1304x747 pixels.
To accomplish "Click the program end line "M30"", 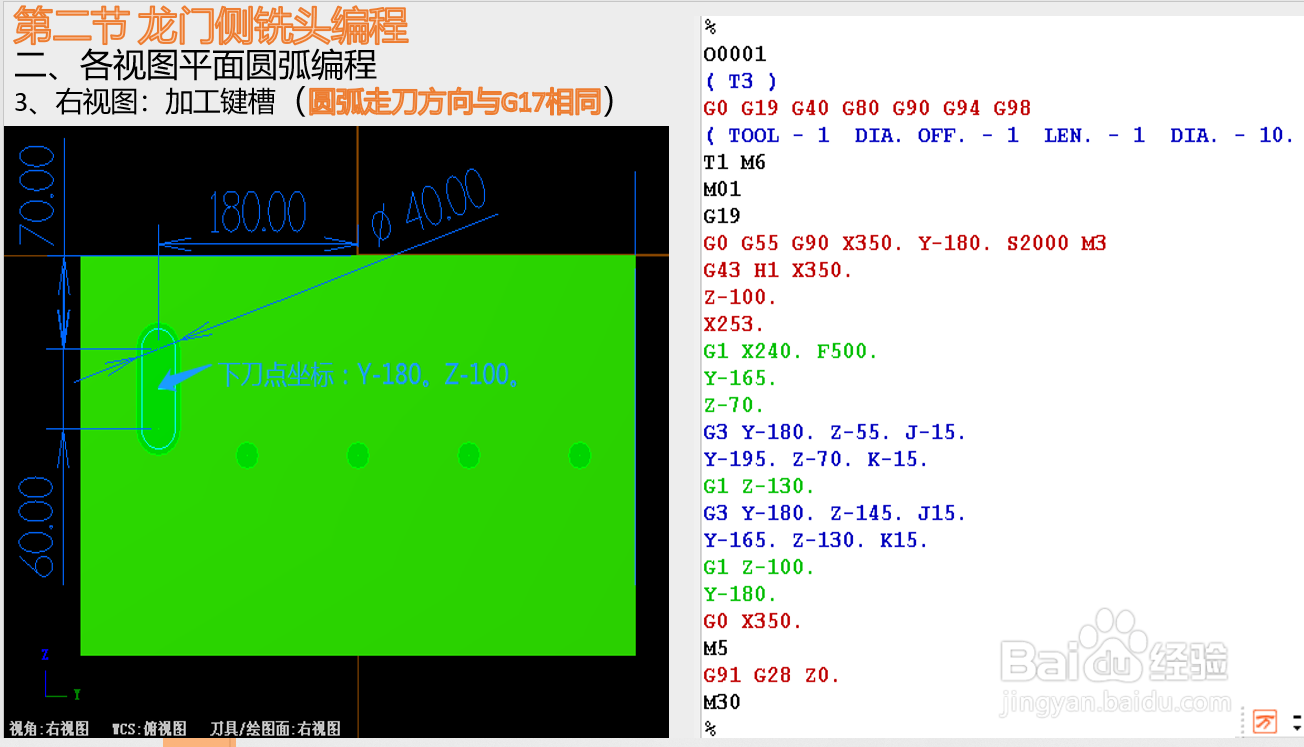I will coord(722,702).
